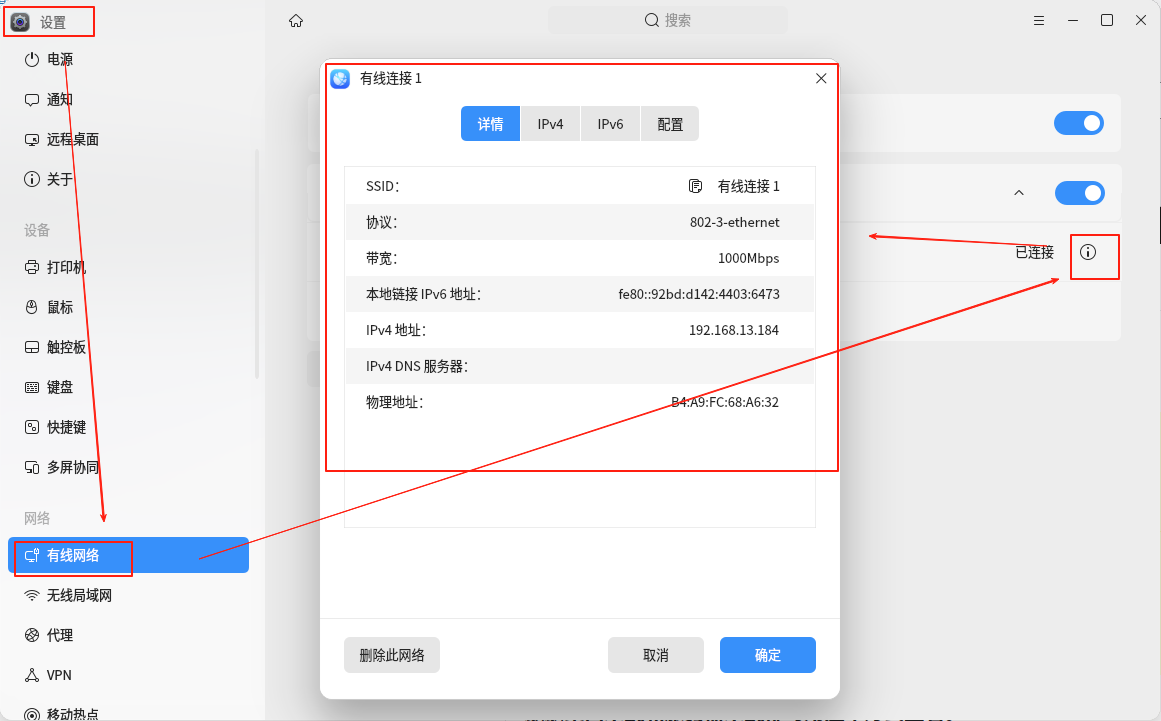Open 无线局域网 wireless settings
The image size is (1161, 721).
[x=79, y=595]
